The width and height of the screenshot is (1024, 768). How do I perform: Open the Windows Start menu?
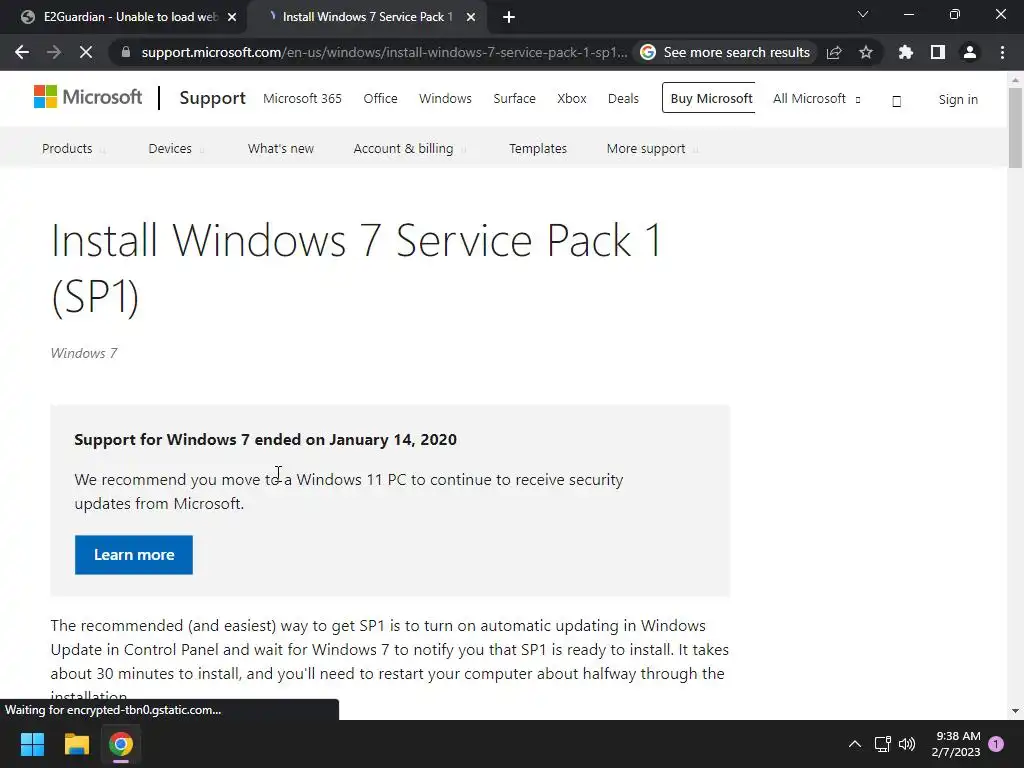click(x=32, y=744)
